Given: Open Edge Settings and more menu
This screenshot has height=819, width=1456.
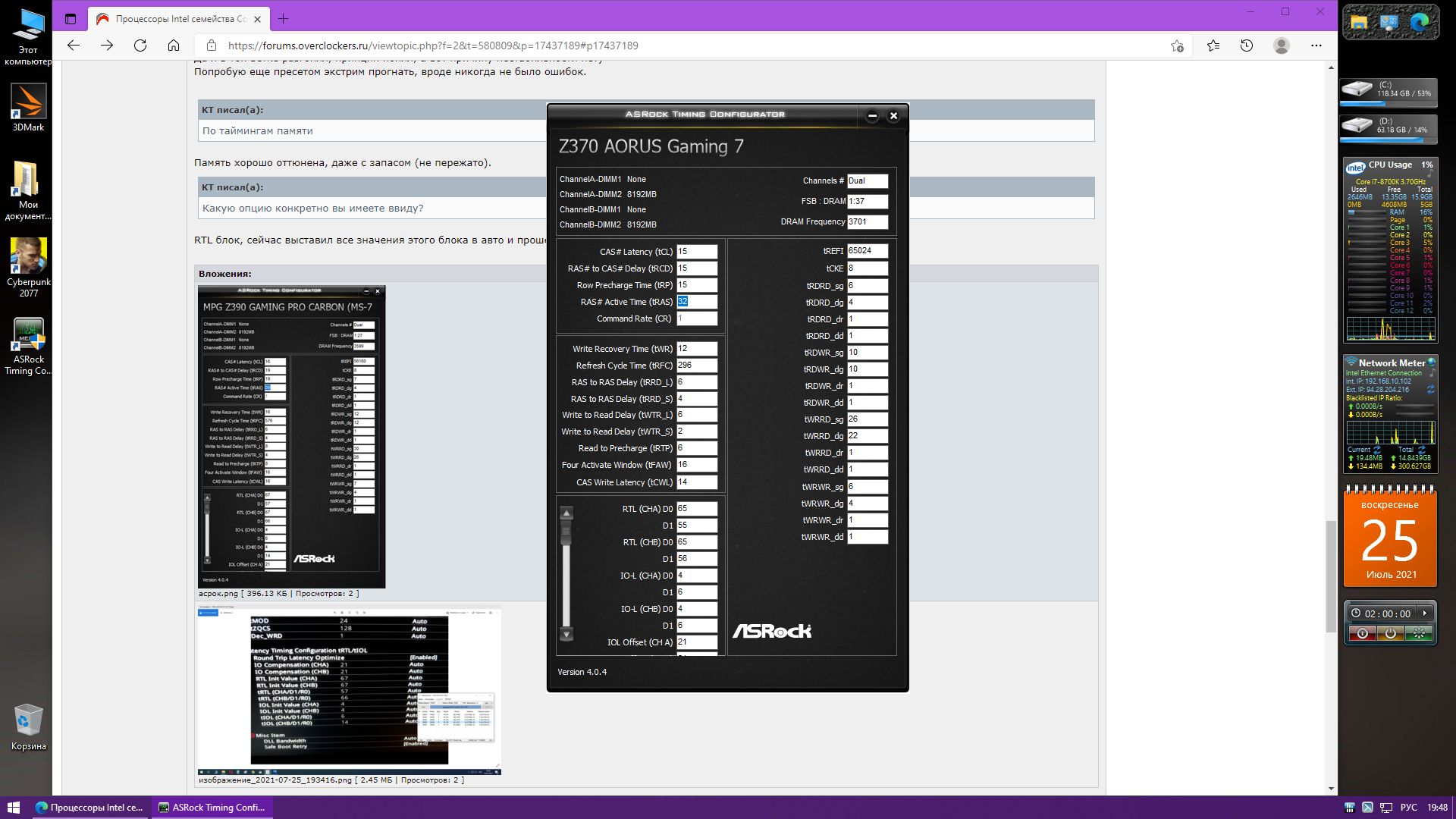Looking at the screenshot, I should click(x=1316, y=45).
